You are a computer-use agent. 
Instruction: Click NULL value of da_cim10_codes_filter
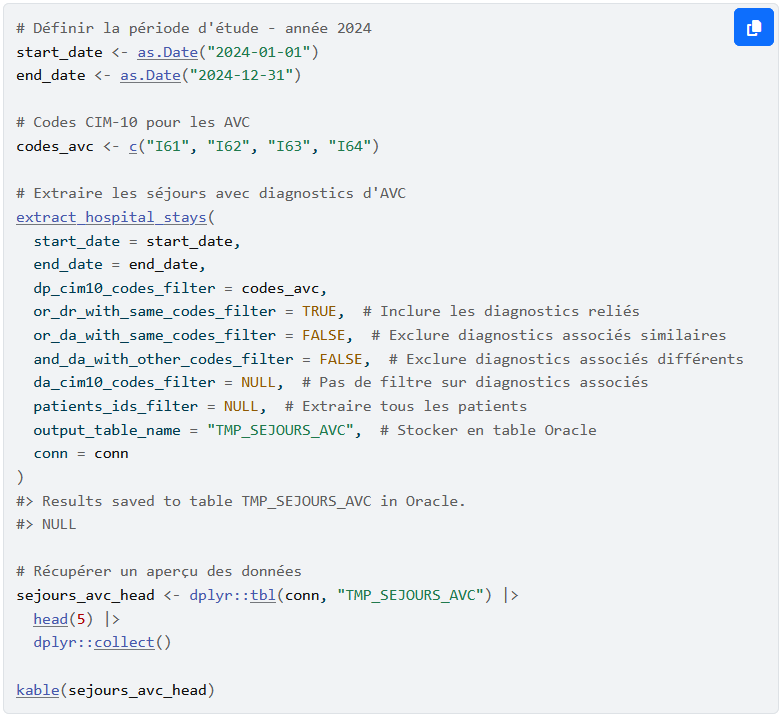click(x=258, y=382)
